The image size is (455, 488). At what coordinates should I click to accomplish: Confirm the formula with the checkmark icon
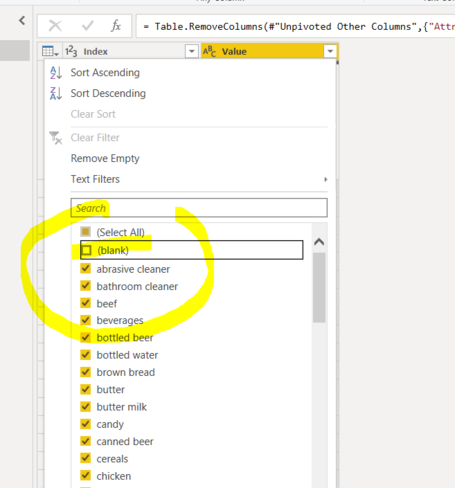click(87, 26)
